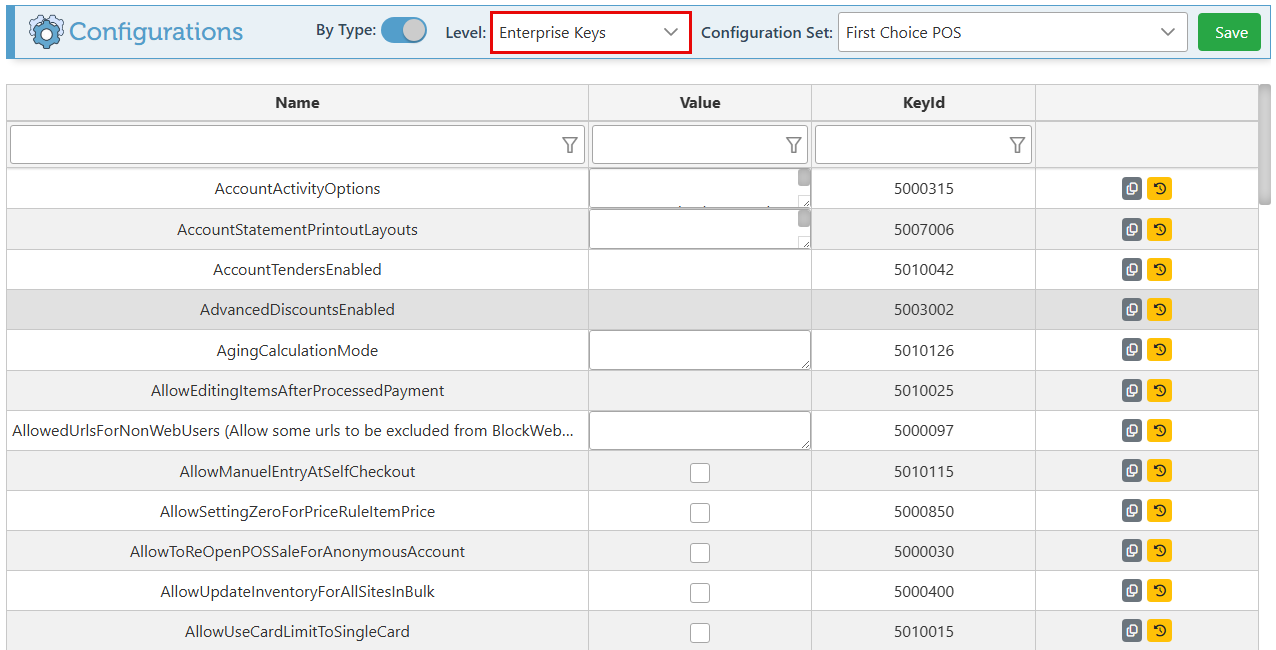Click the Save button
The image size is (1276, 650).
click(1231, 32)
